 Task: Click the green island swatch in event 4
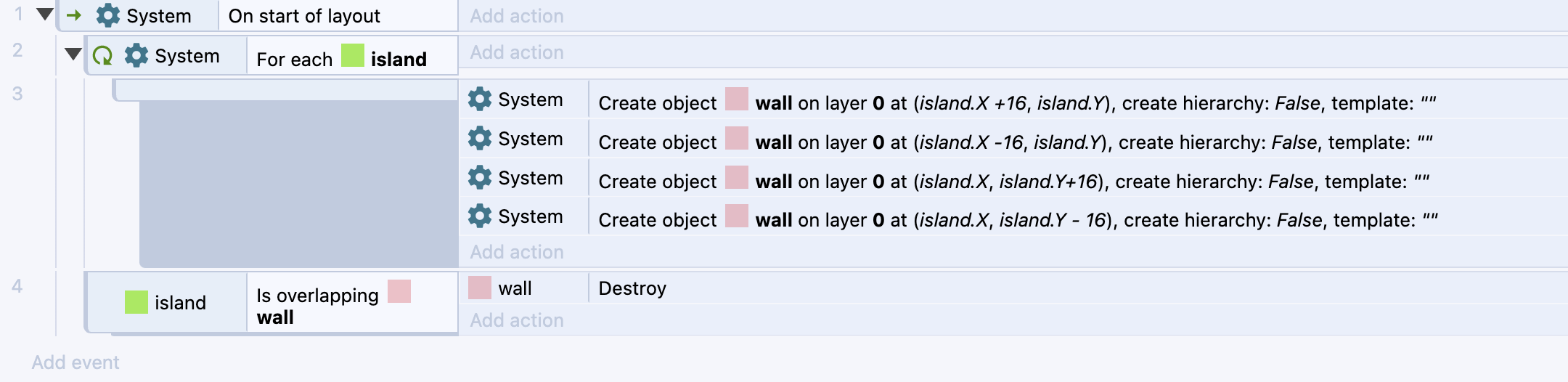click(136, 302)
